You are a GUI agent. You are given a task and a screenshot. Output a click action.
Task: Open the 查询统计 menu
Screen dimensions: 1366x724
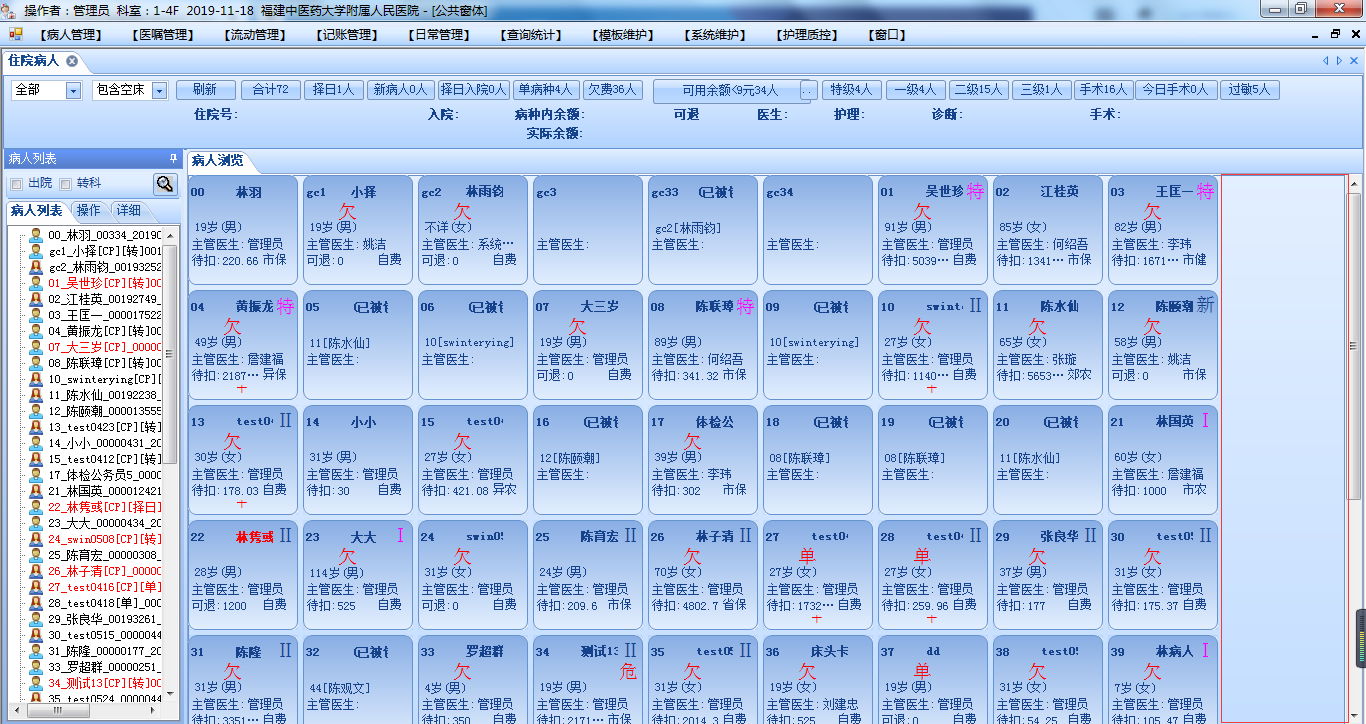click(x=531, y=35)
